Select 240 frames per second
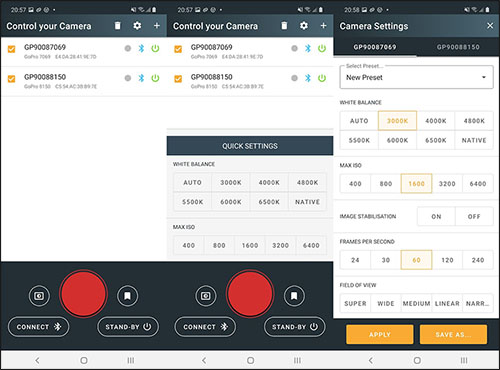The image size is (500, 370). click(x=478, y=260)
